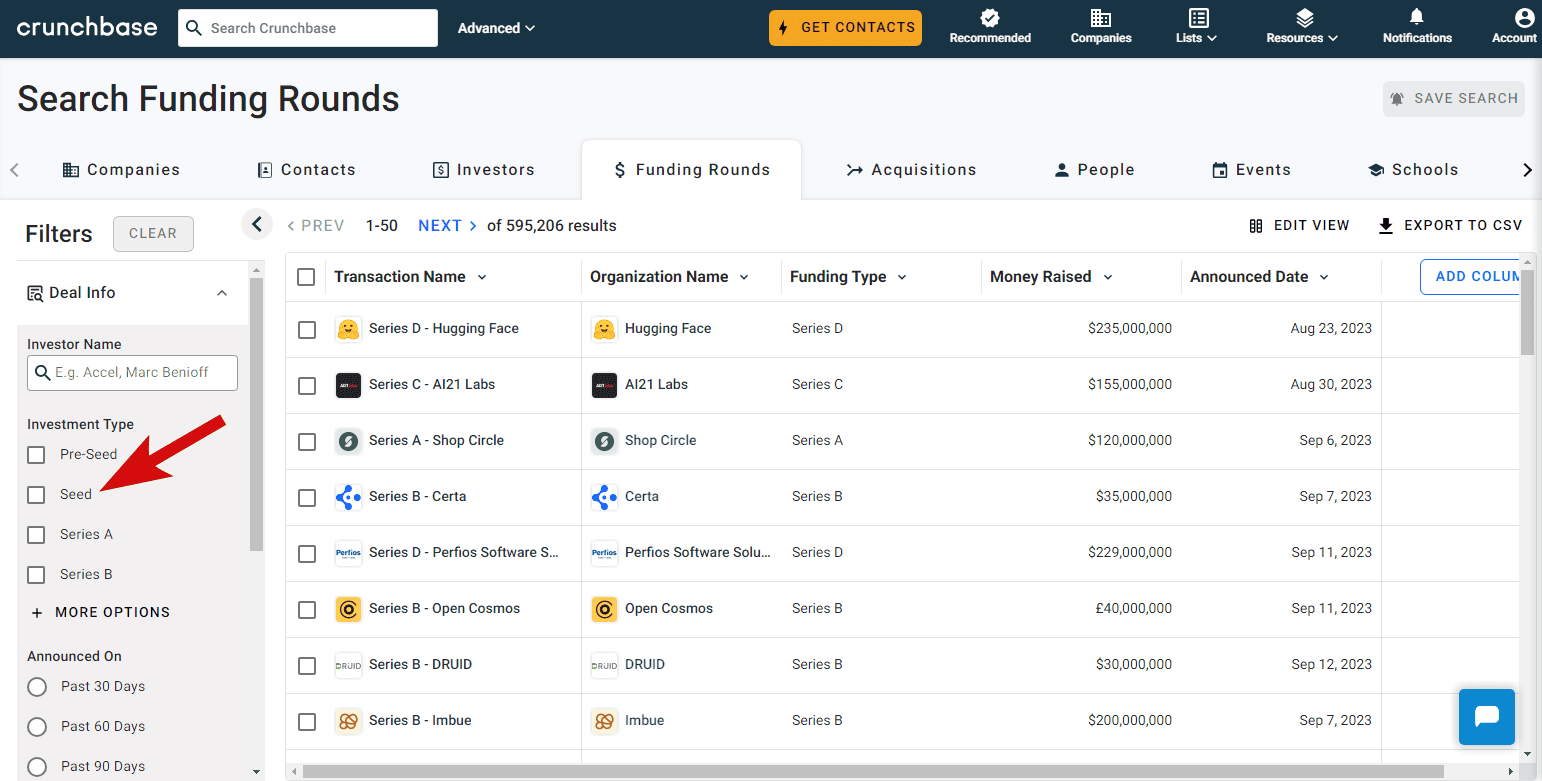The height and width of the screenshot is (781, 1542).
Task: Click the Certa logo in Organization Name column
Action: point(604,497)
